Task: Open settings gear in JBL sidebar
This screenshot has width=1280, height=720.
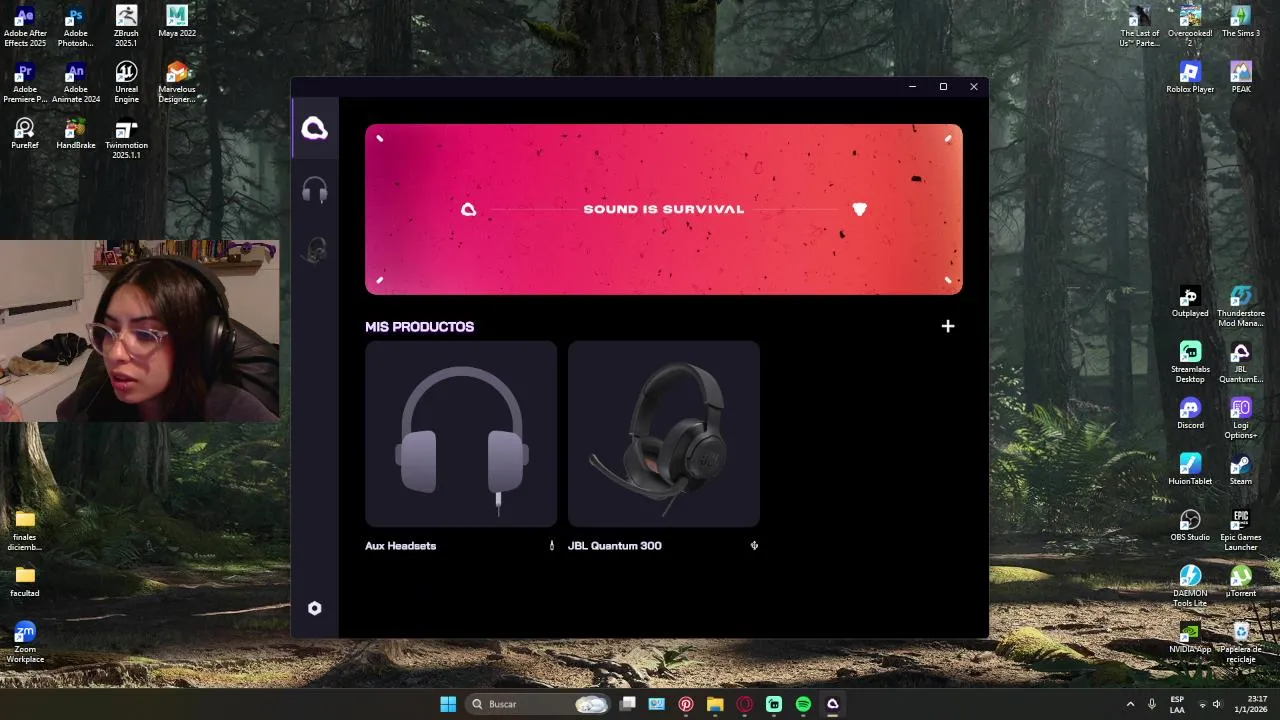Action: 315,608
